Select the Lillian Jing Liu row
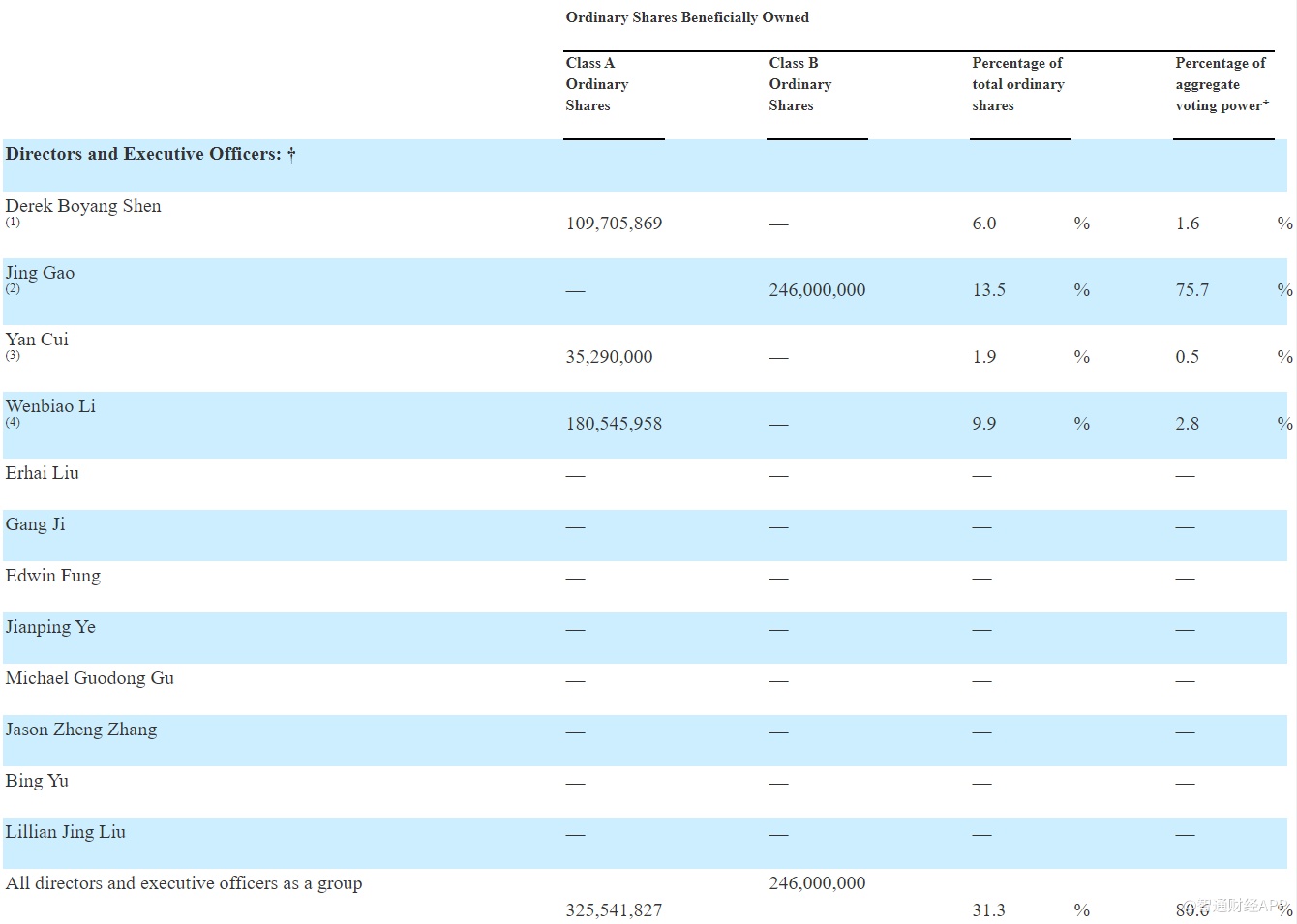Viewport: 1297px width, 924px height. click(x=645, y=843)
